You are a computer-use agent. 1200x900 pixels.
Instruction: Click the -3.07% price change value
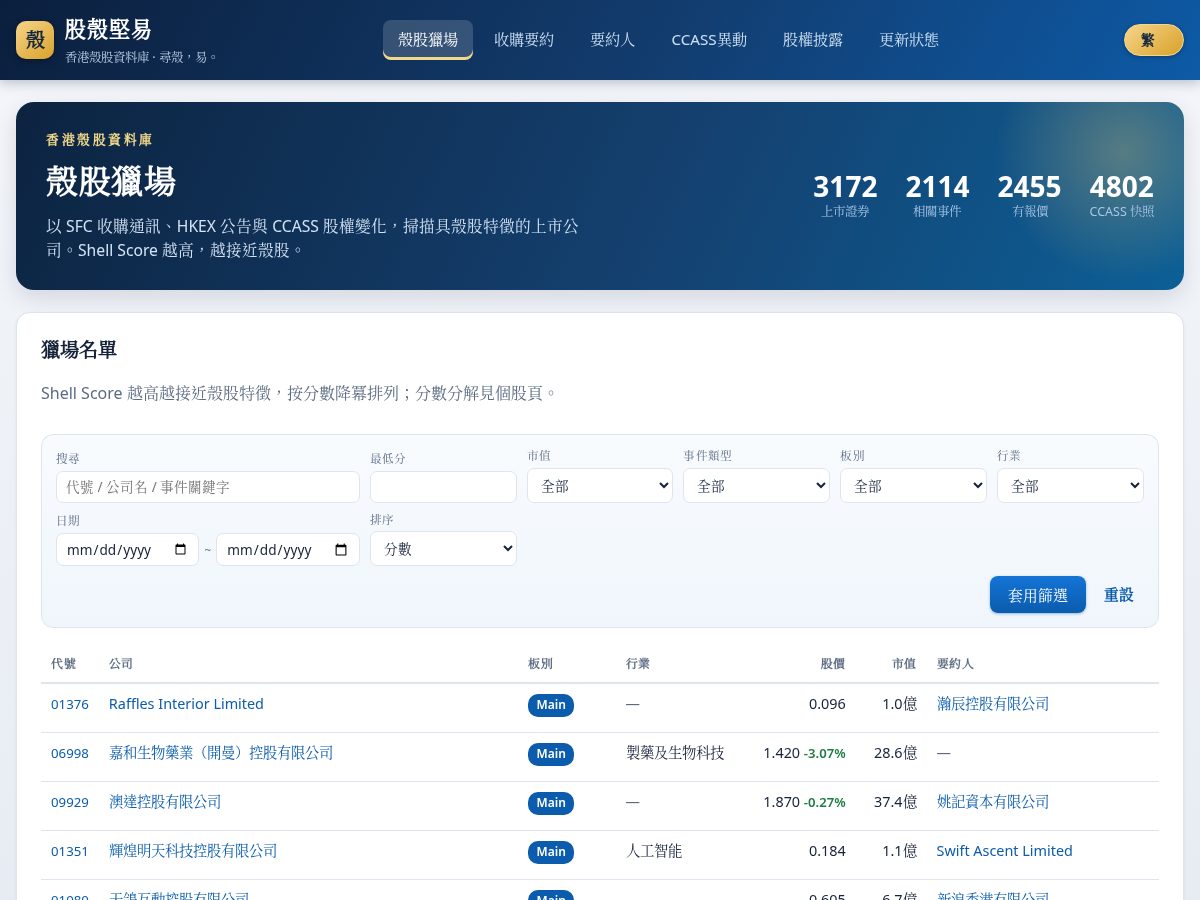coord(825,753)
